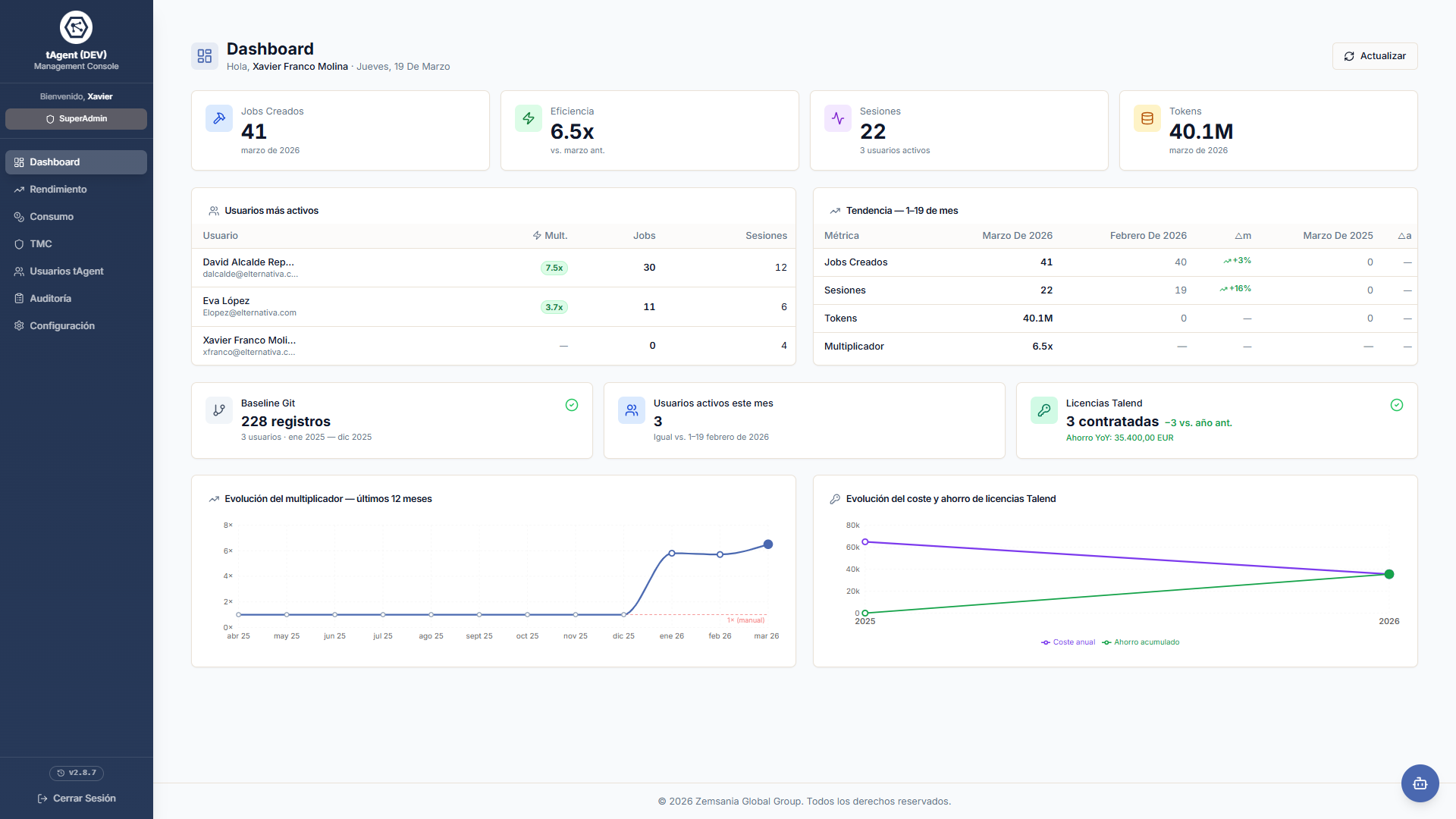Click the Licencias Talend green check icon
The height and width of the screenshot is (819, 1456).
pyautogui.click(x=1397, y=405)
